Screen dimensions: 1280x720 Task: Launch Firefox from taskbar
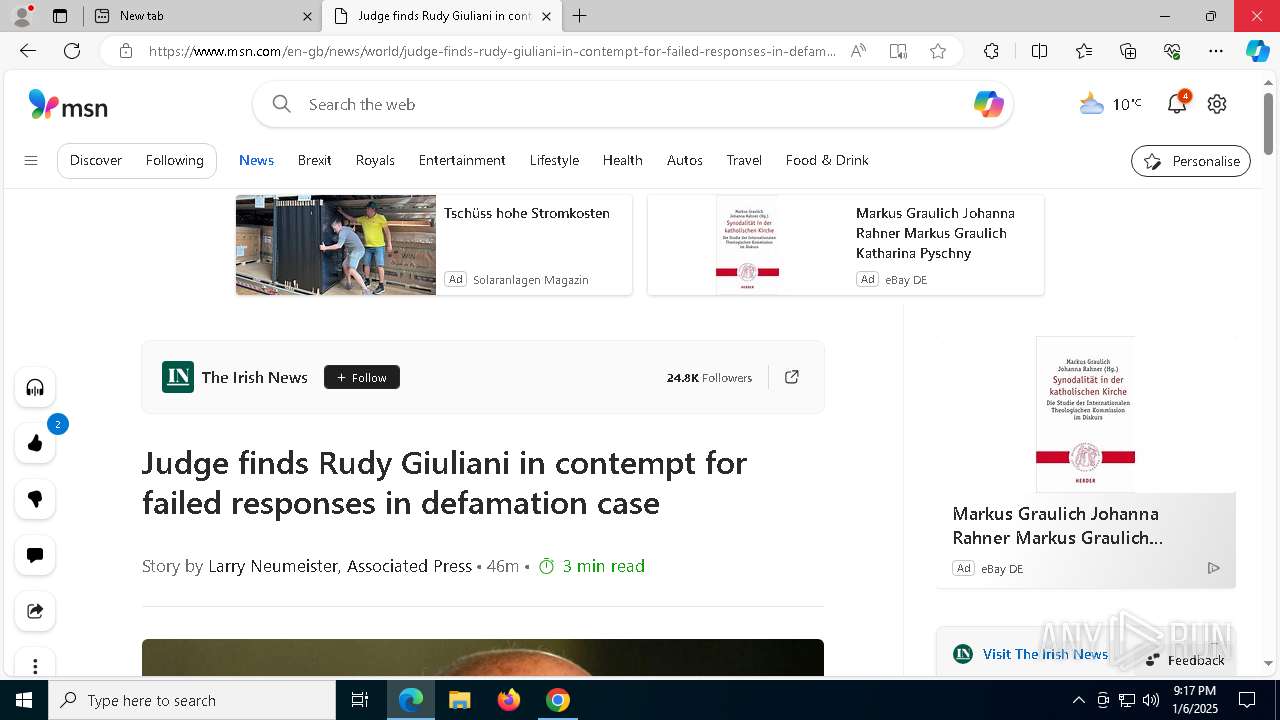pos(509,700)
